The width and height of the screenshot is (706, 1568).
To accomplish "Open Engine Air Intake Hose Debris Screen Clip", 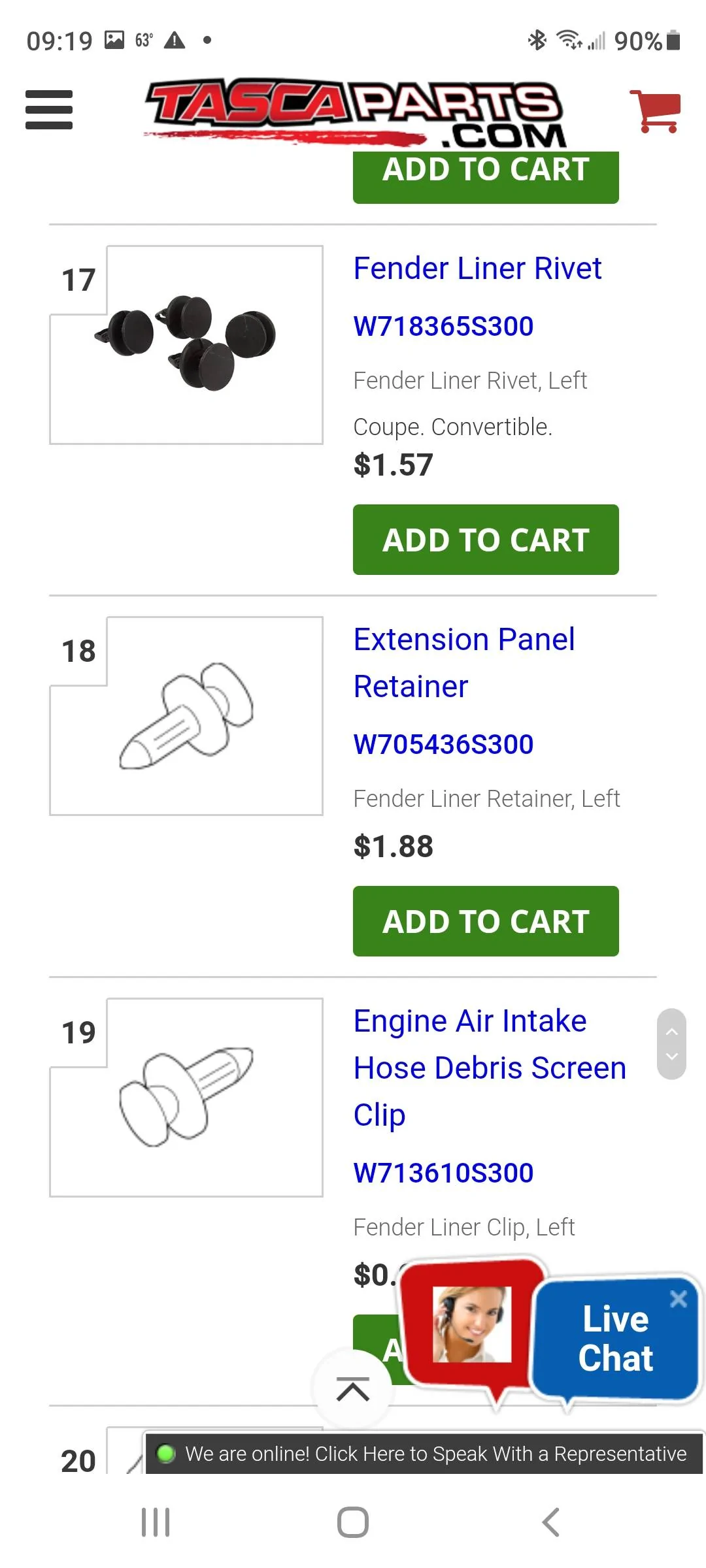I will click(490, 1068).
